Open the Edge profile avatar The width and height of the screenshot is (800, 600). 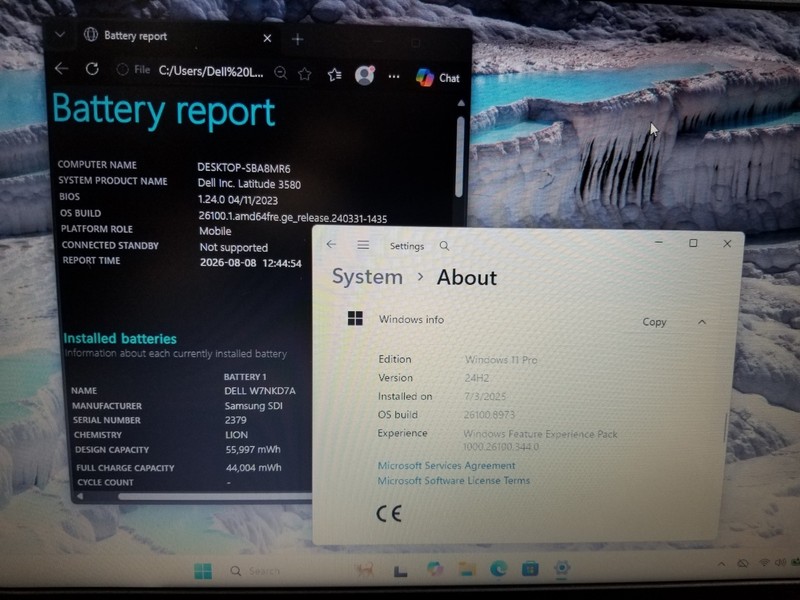tap(365, 76)
